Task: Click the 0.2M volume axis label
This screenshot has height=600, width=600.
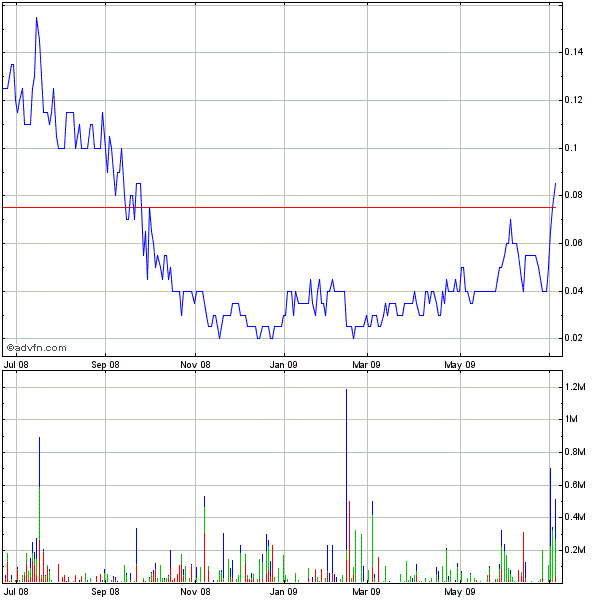Action: click(573, 550)
